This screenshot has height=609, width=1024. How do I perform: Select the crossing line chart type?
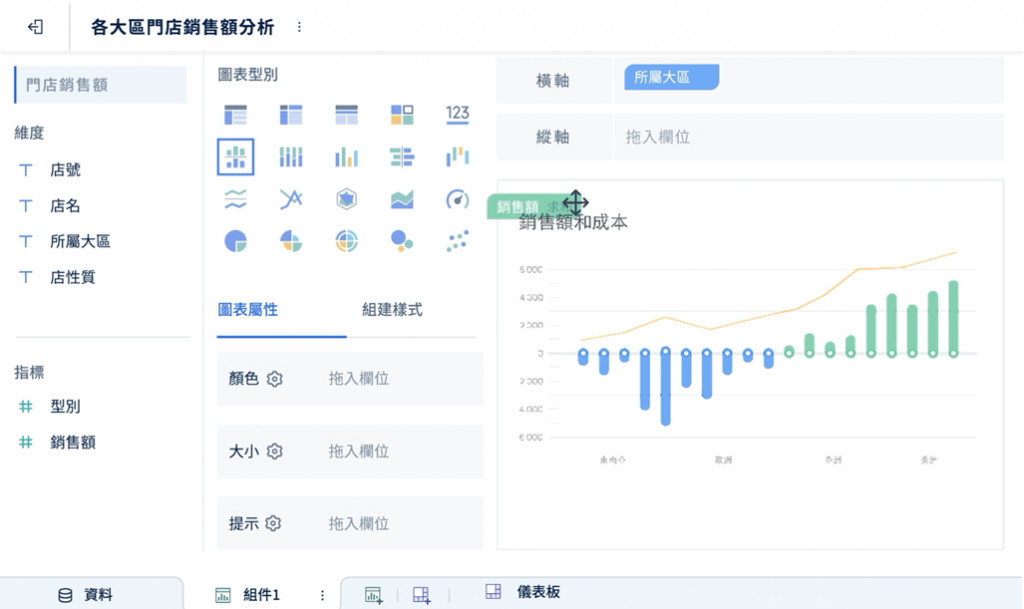pyautogui.click(x=291, y=199)
